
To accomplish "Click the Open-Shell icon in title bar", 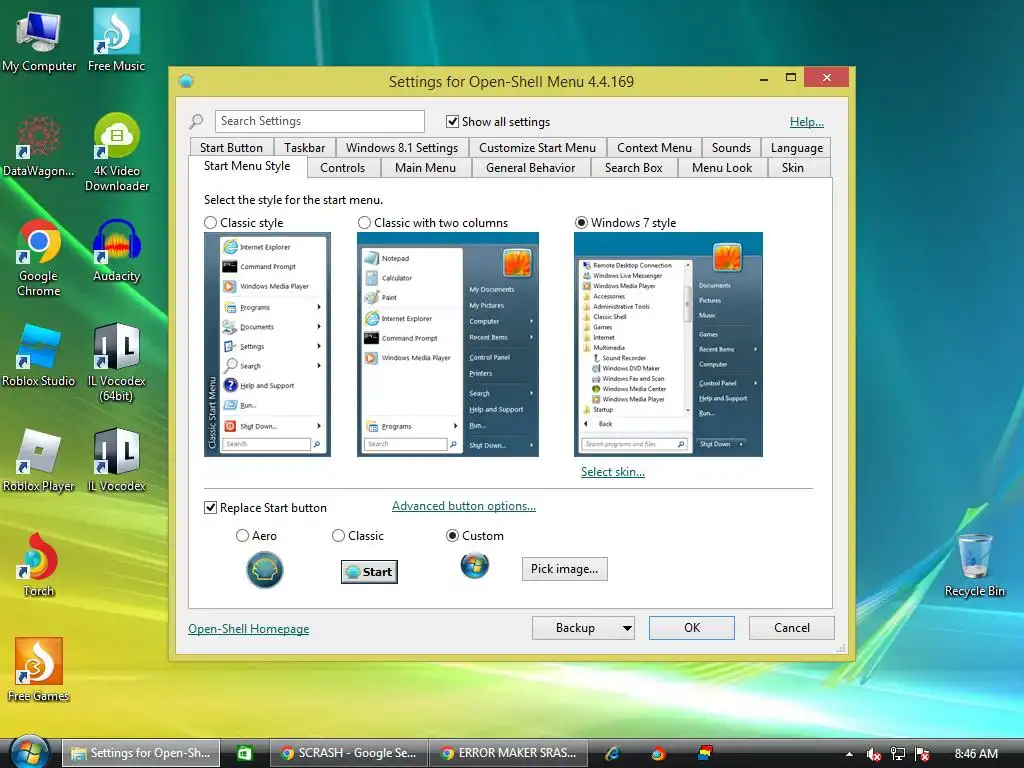I will pyautogui.click(x=186, y=81).
